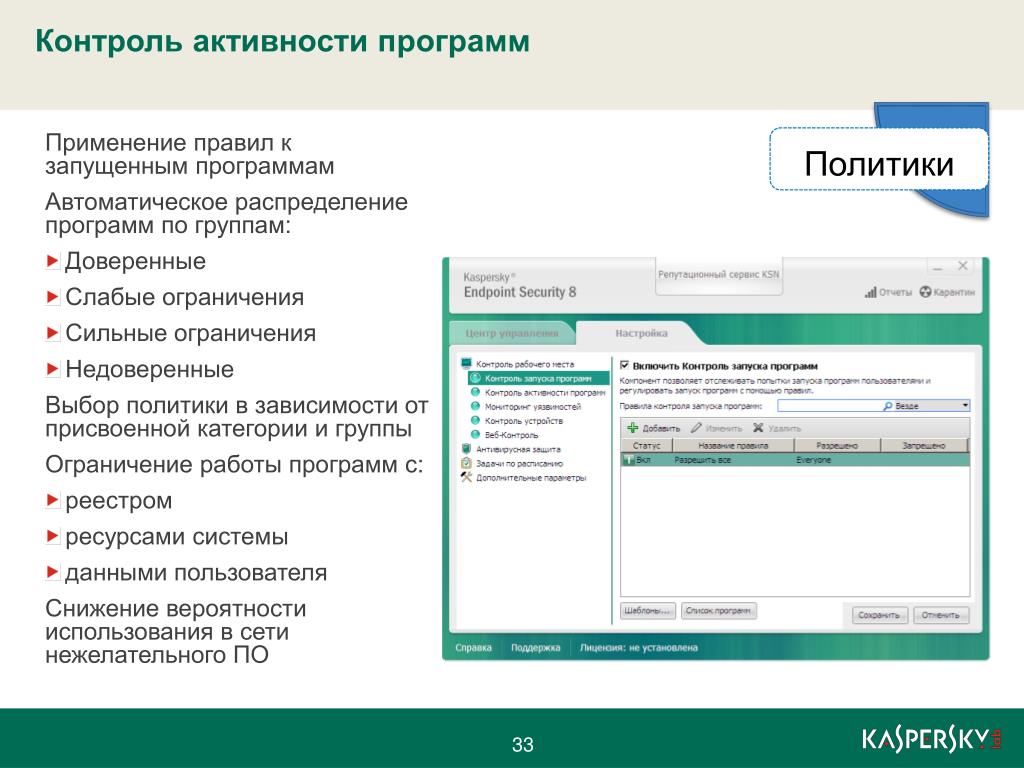The image size is (1024, 768).
Task: Open the Справка link
Action: (x=473, y=648)
